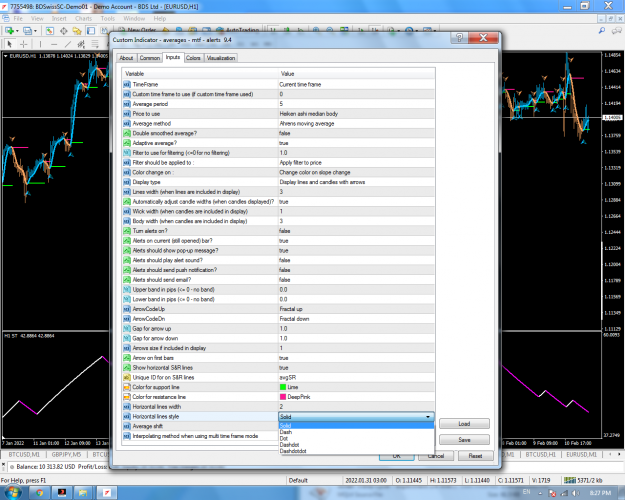625x500 pixels.
Task: Choose Dashdot in the style list
Action: click(356, 445)
